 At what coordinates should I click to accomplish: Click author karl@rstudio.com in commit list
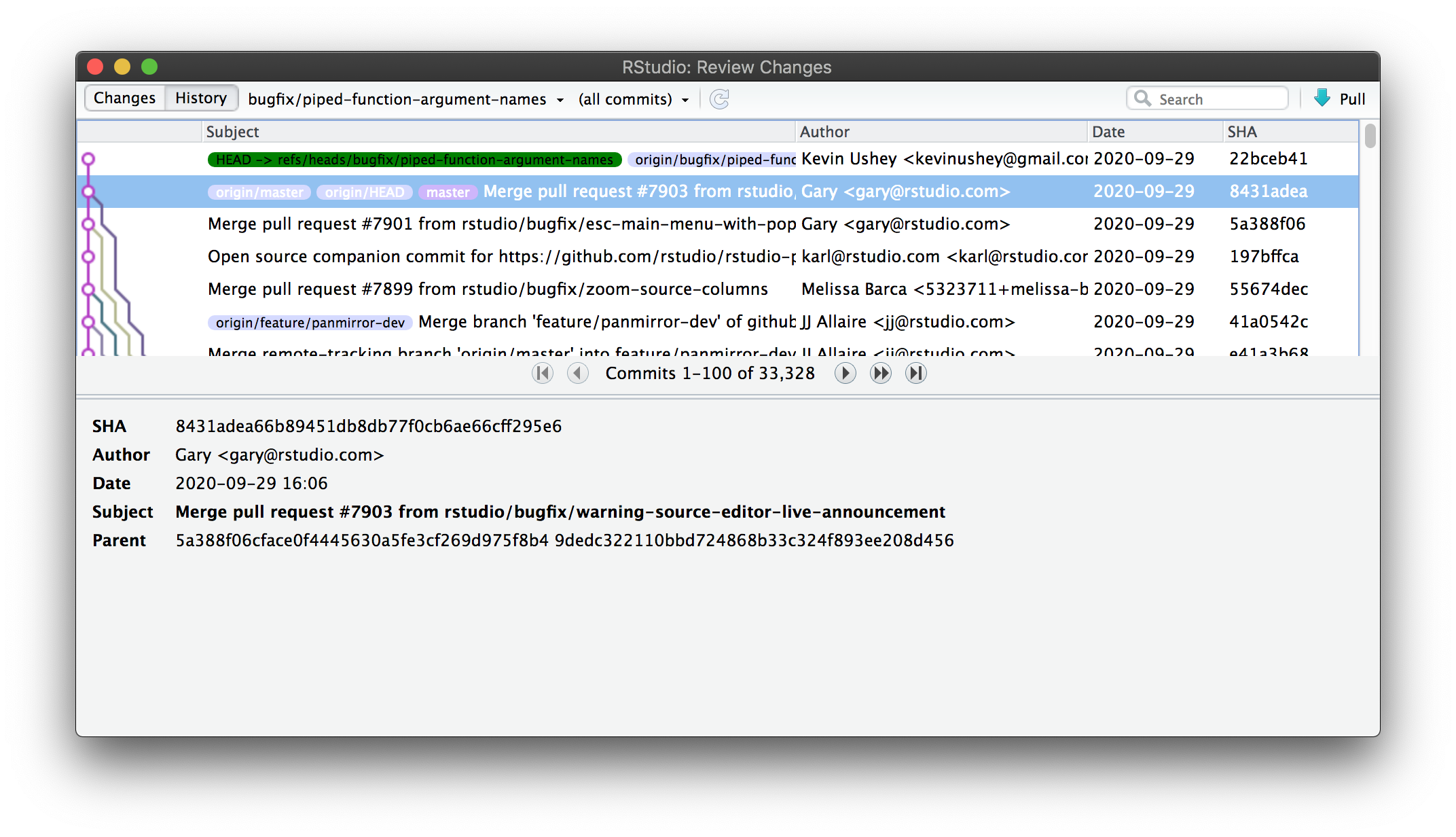point(944,257)
